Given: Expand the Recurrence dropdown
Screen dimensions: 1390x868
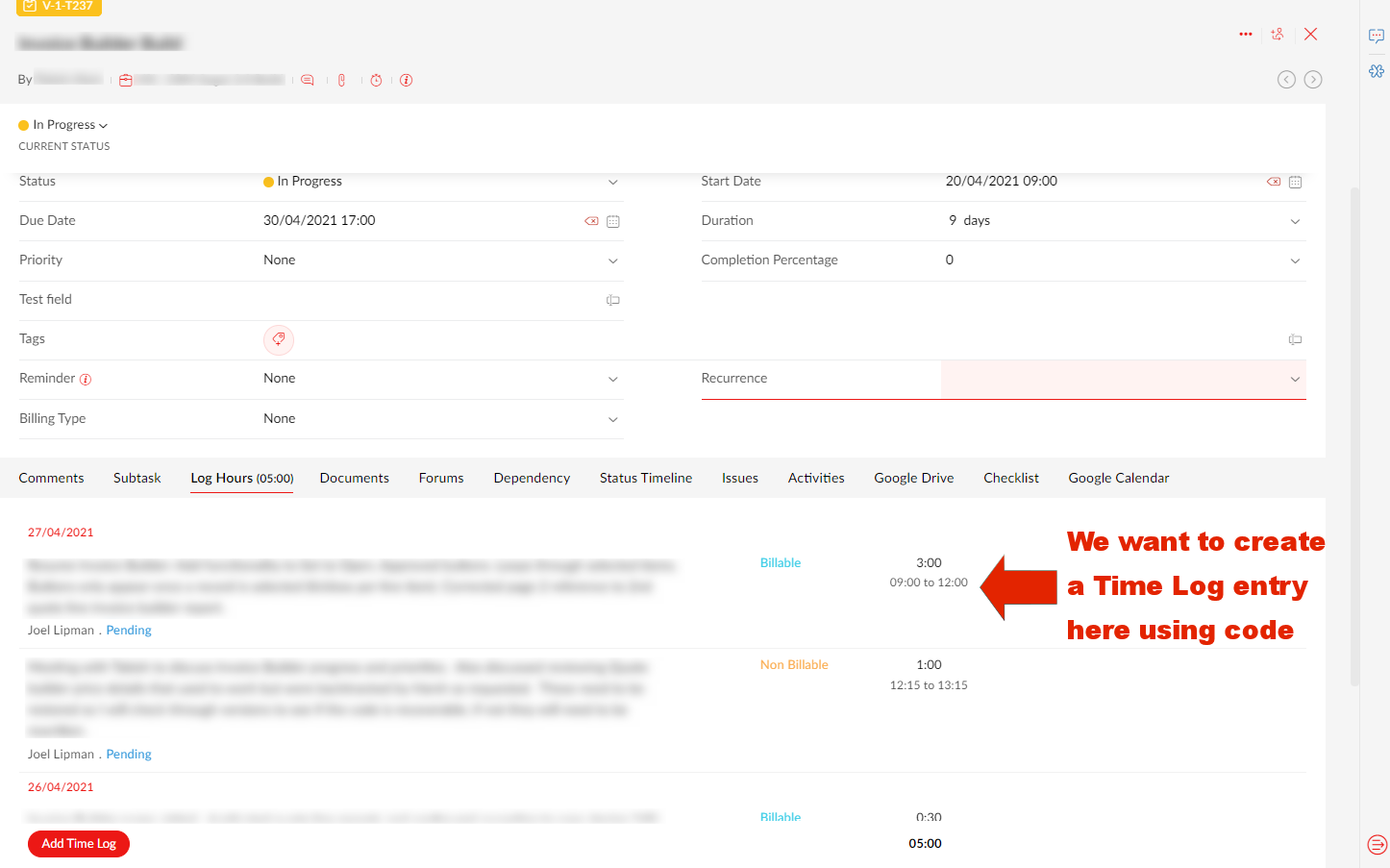Looking at the screenshot, I should tap(1295, 380).
